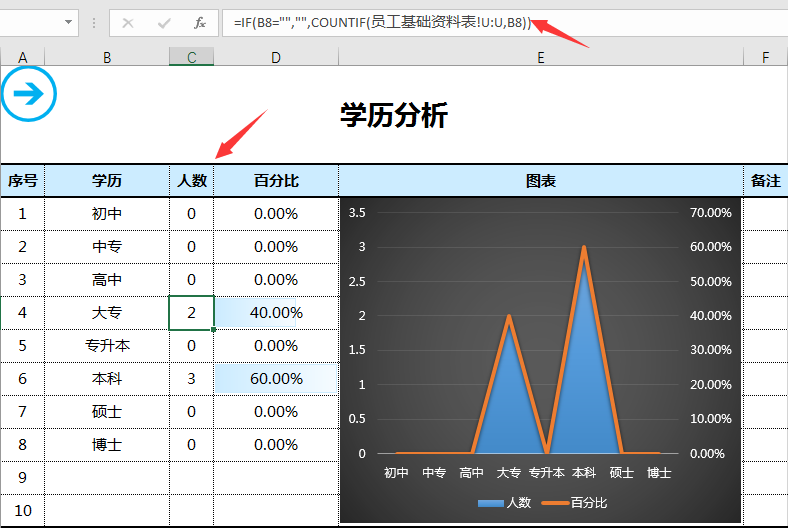Select the 大专 education cell

(x=107, y=313)
